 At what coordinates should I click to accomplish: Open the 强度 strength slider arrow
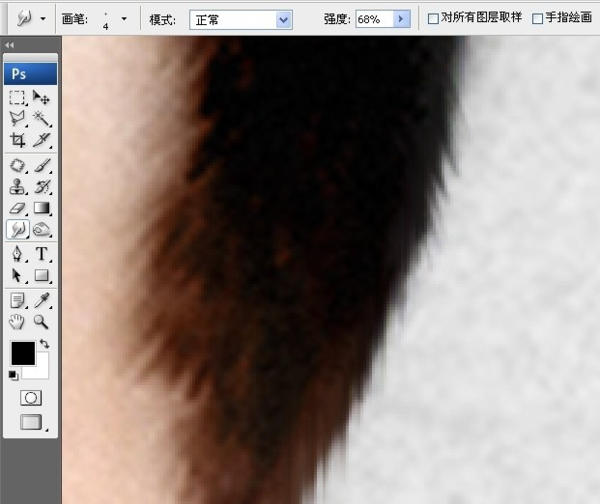[x=401, y=19]
